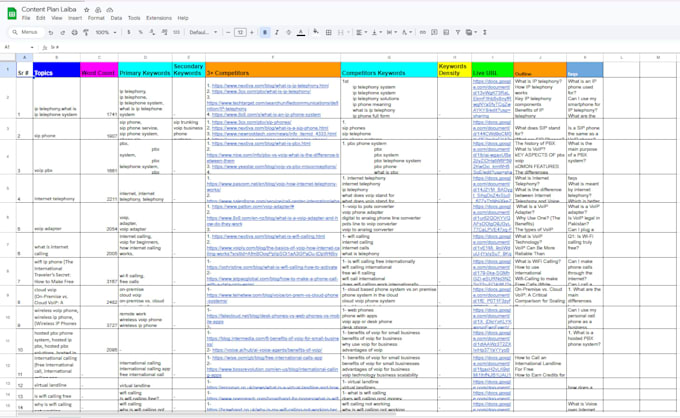Select the Word Count header cell
This screenshot has height=418, width=680.
pos(99,70)
